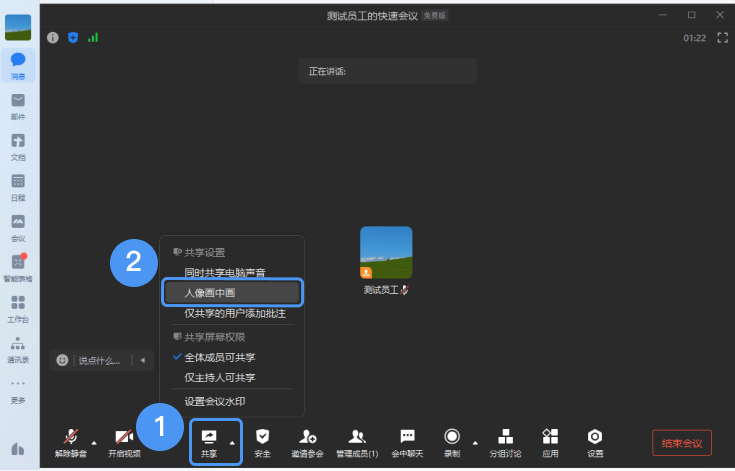This screenshot has width=735, height=471.
Task: Select 全体成员可共享 option
Action: pyautogui.click(x=220, y=356)
